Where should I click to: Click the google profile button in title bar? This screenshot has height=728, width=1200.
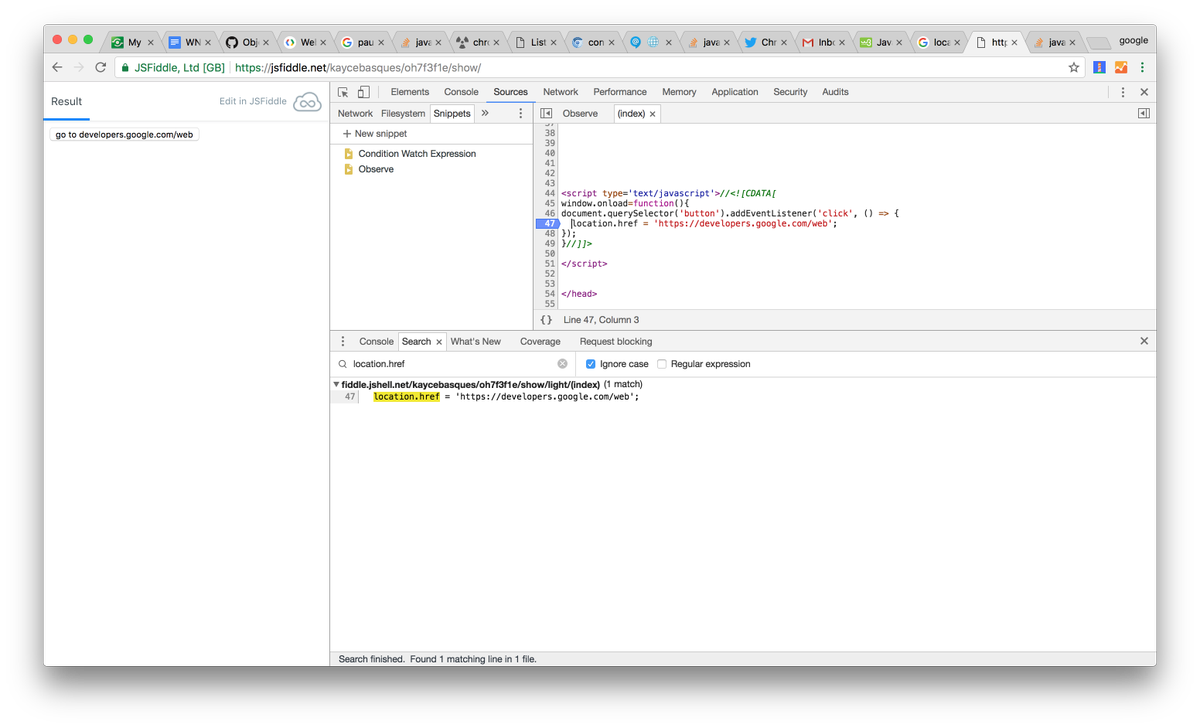pyautogui.click(x=1133, y=41)
